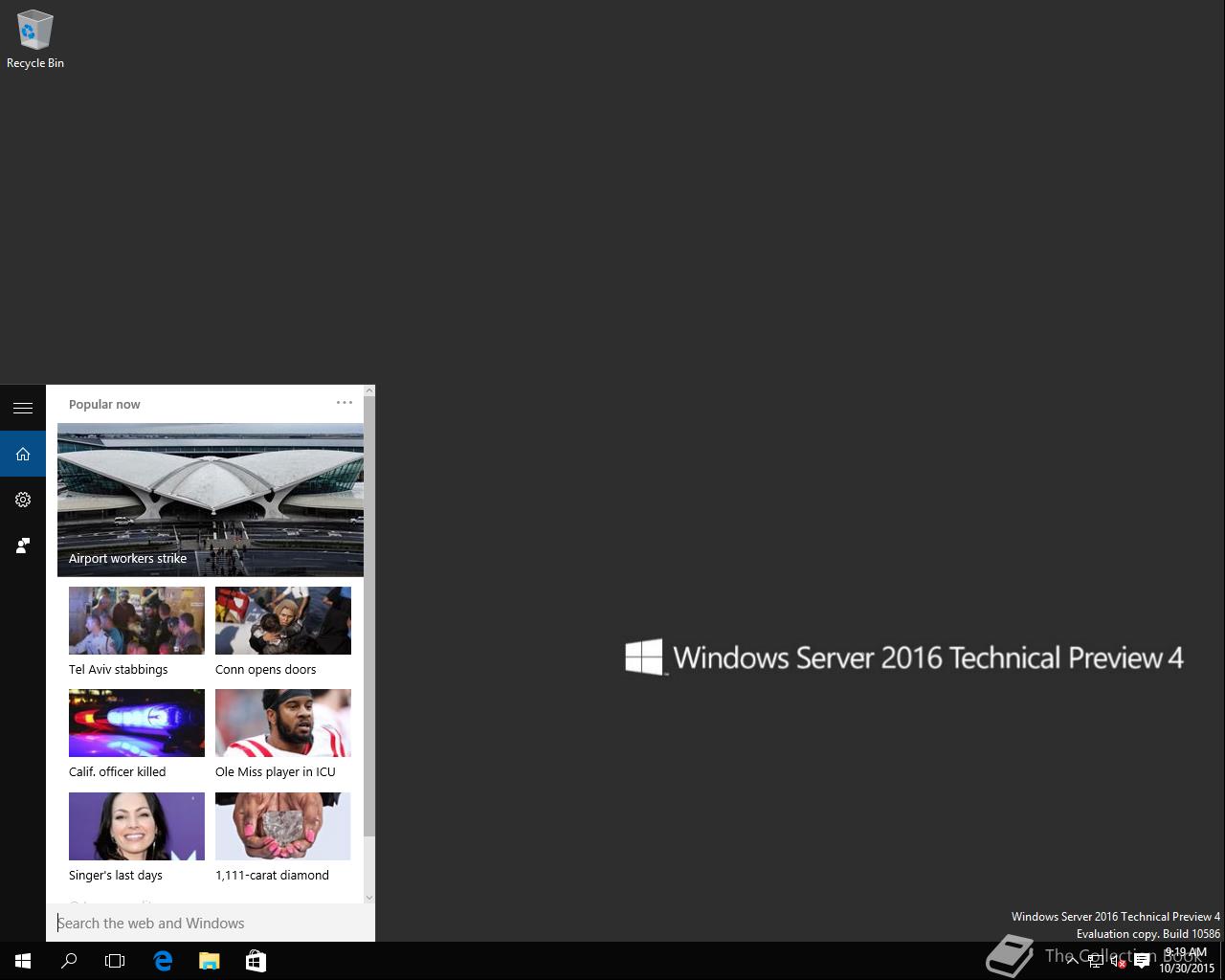The width and height of the screenshot is (1225, 980).
Task: Launch Microsoft Edge from the taskbar
Action: 163,961
